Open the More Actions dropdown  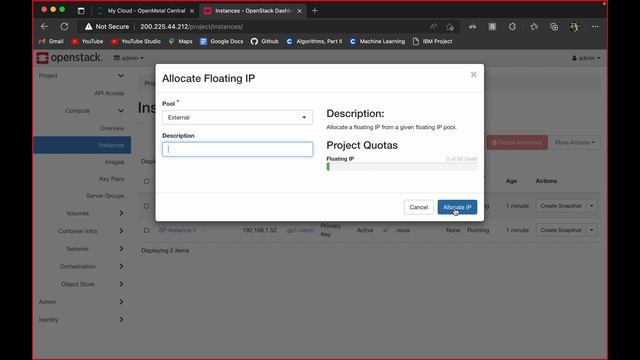pos(575,142)
